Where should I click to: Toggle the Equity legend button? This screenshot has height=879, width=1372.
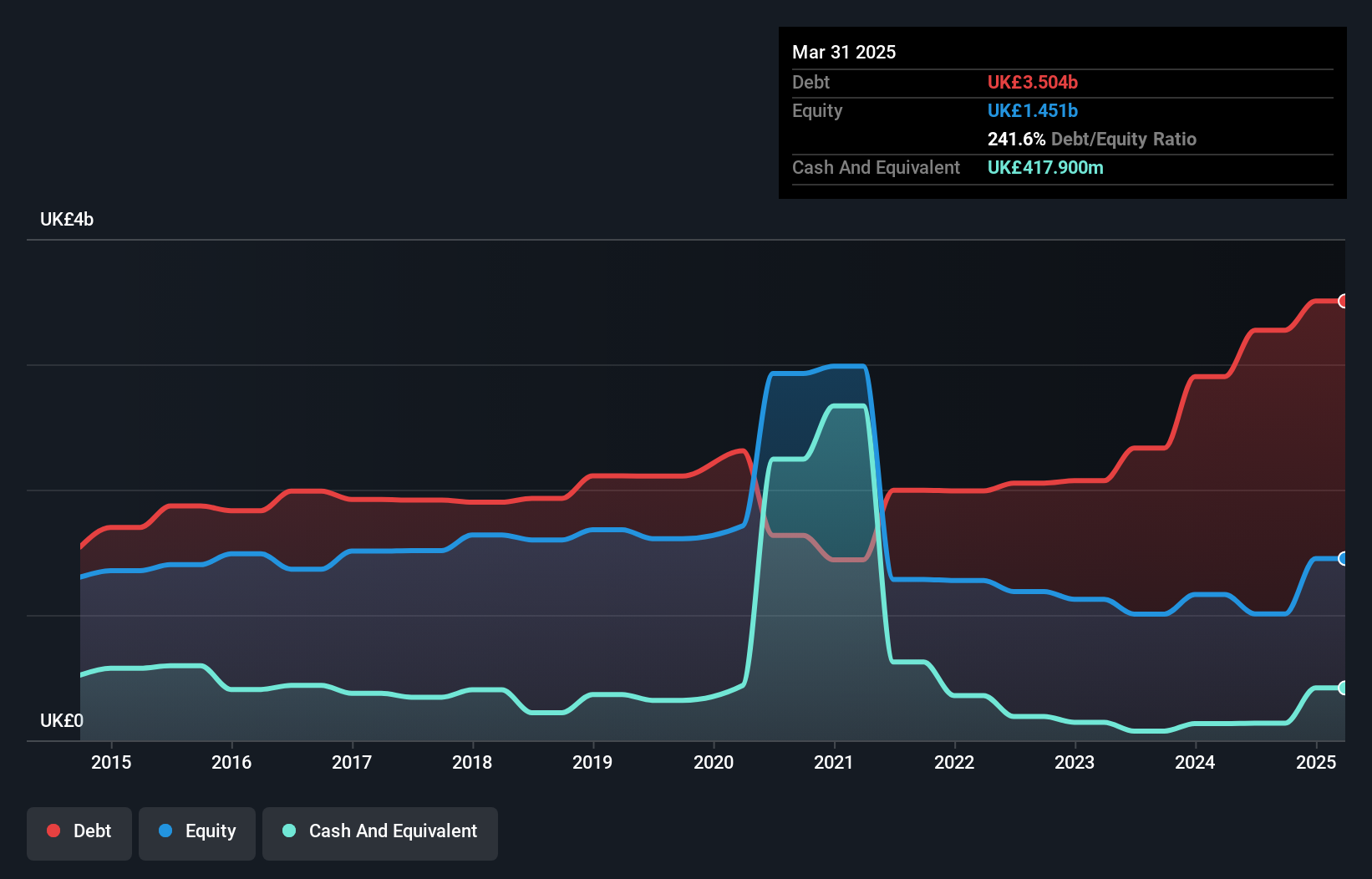click(x=197, y=833)
